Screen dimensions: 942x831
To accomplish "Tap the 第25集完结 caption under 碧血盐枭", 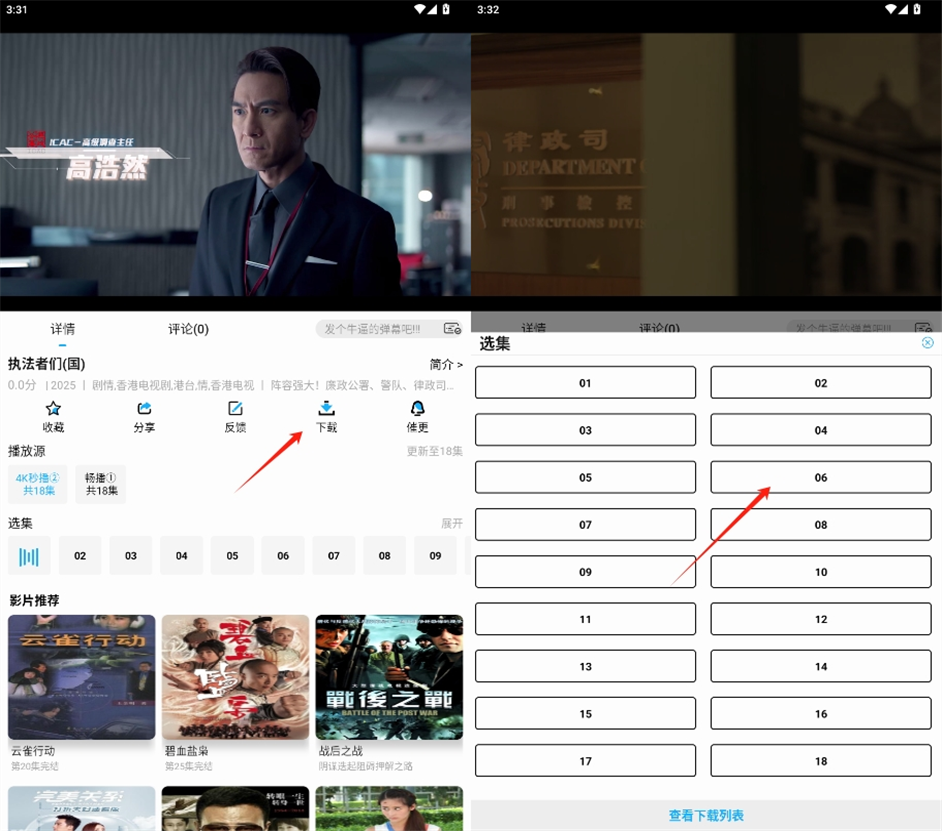I will coord(189,766).
